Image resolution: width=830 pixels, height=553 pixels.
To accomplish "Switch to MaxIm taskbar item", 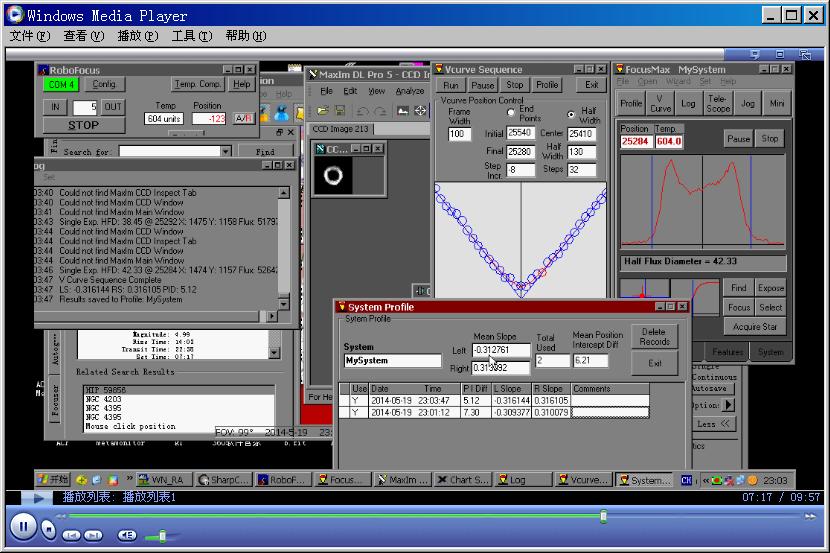I will tap(402, 479).
